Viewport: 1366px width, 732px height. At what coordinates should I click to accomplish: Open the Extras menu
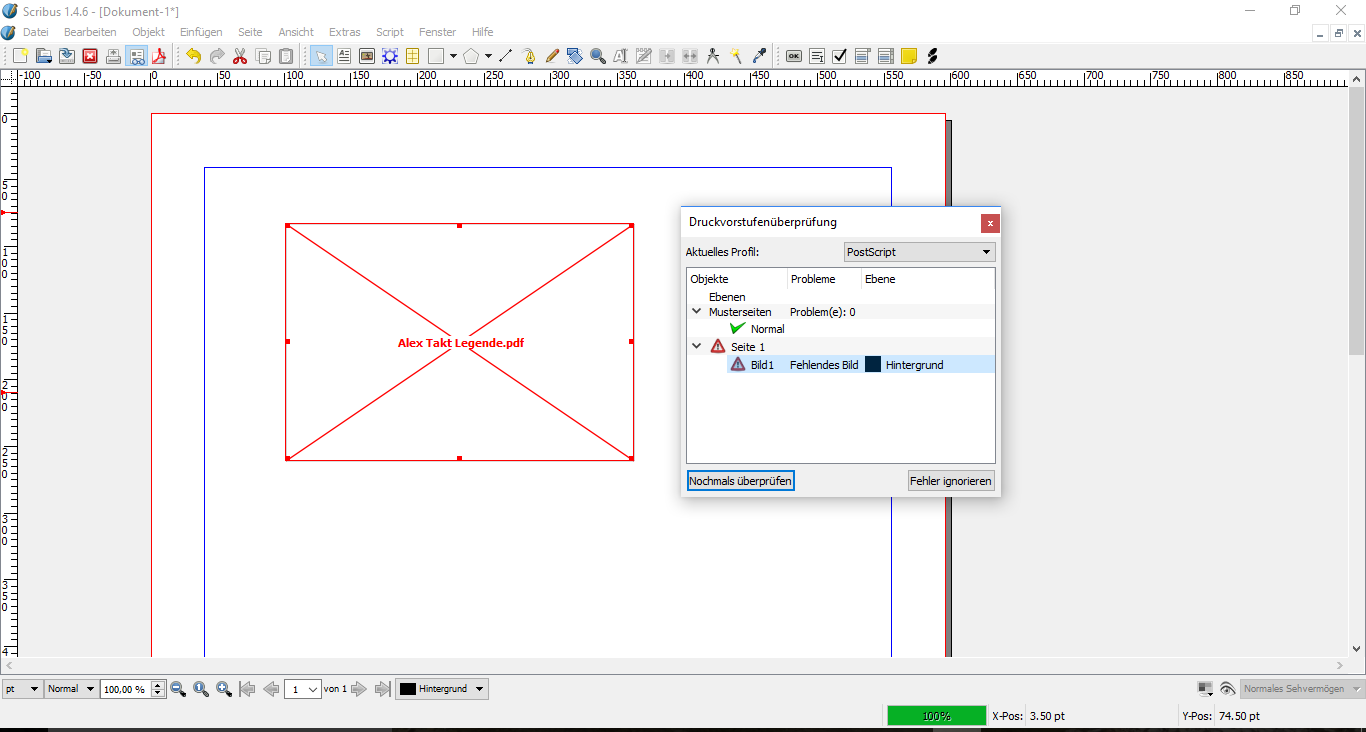coord(345,32)
